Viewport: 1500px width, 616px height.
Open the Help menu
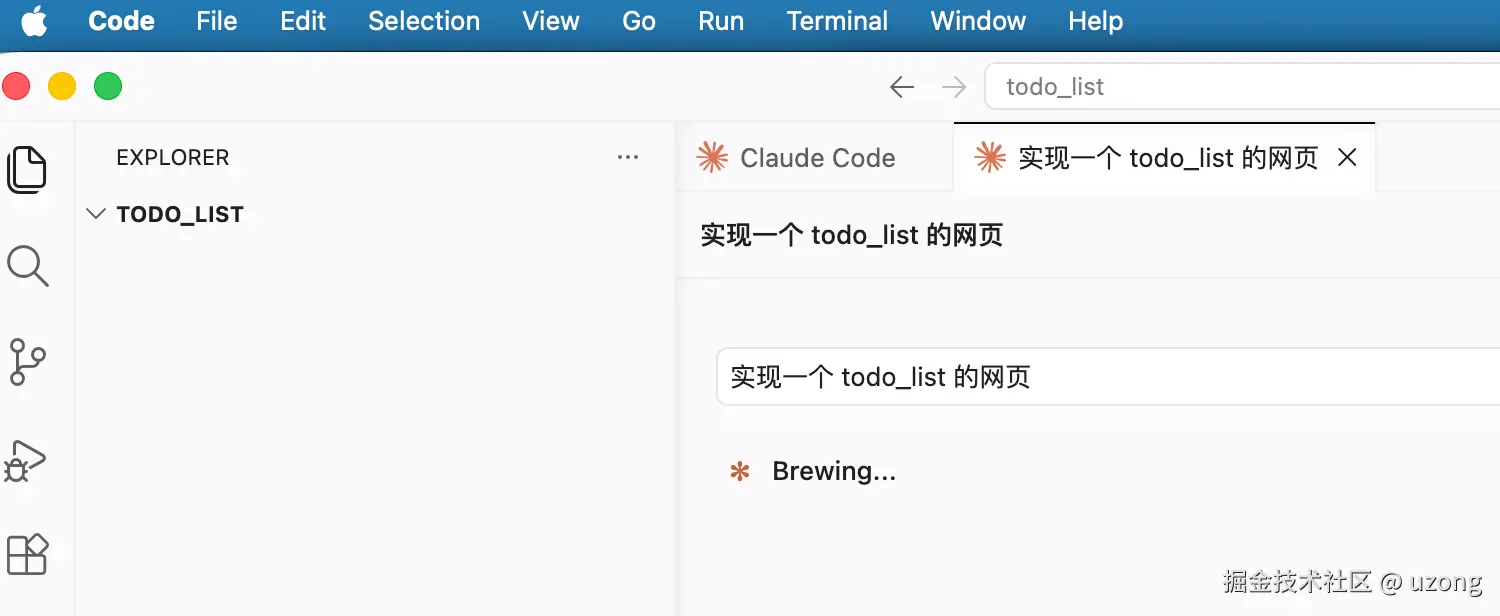pyautogui.click(x=1096, y=21)
